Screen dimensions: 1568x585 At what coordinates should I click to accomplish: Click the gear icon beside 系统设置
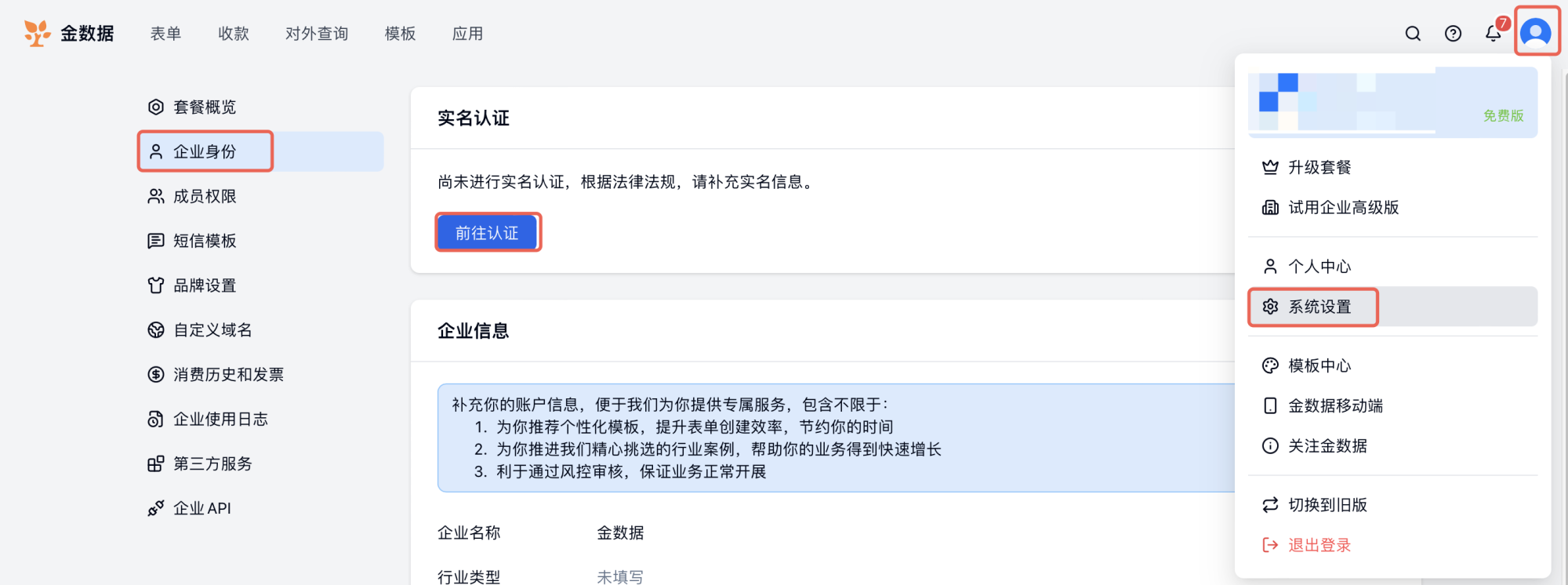pos(1270,307)
